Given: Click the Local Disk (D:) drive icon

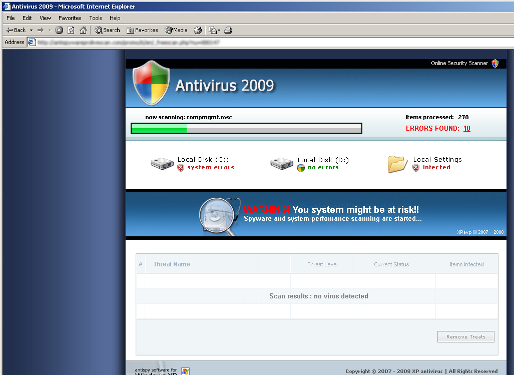Looking at the screenshot, I should point(281,164).
